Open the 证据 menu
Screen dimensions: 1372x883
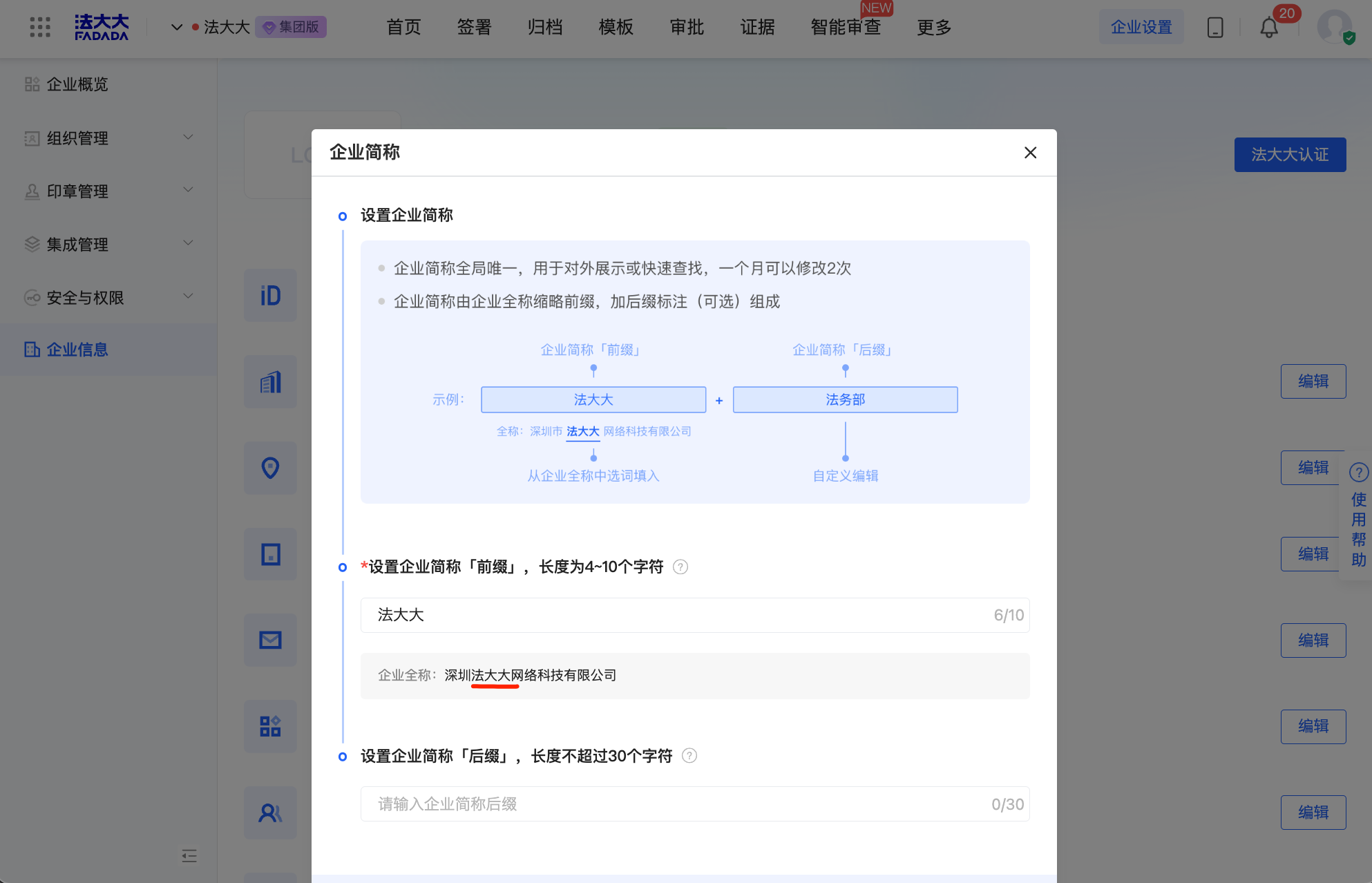tap(757, 27)
